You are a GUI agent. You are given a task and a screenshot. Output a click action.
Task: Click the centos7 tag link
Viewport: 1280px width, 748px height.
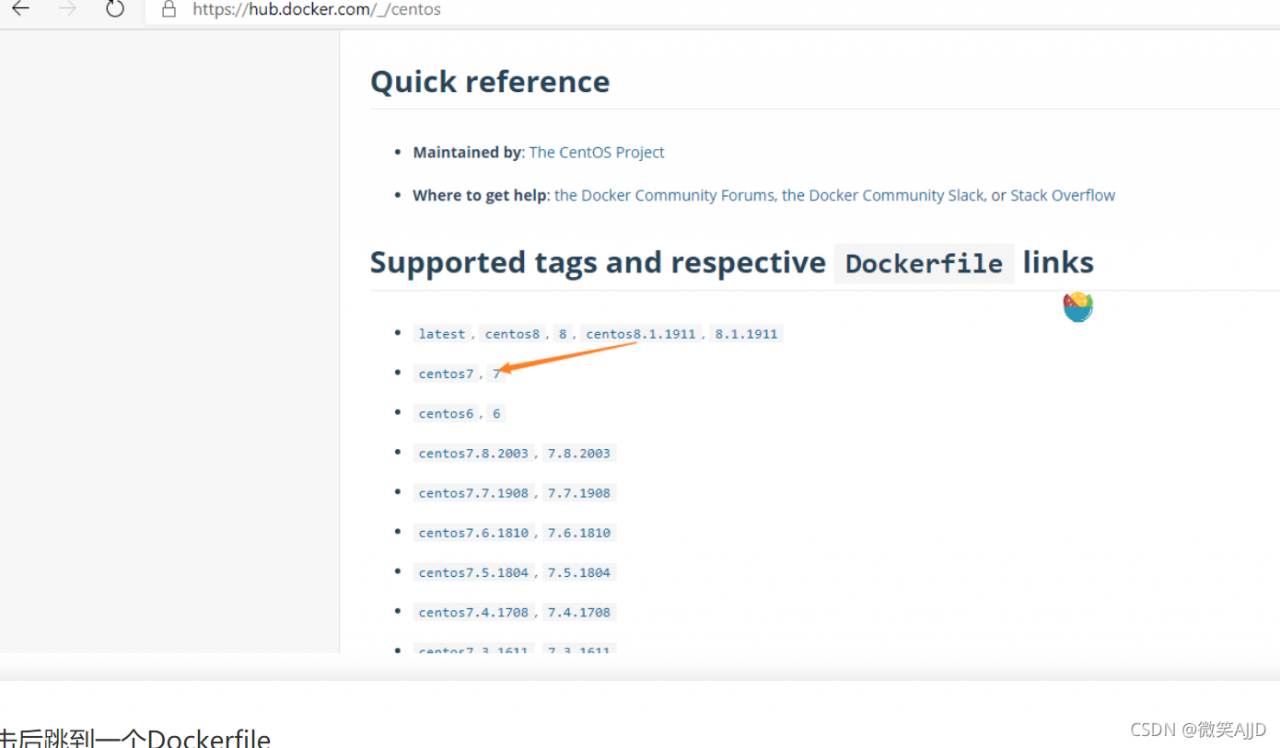coord(446,373)
